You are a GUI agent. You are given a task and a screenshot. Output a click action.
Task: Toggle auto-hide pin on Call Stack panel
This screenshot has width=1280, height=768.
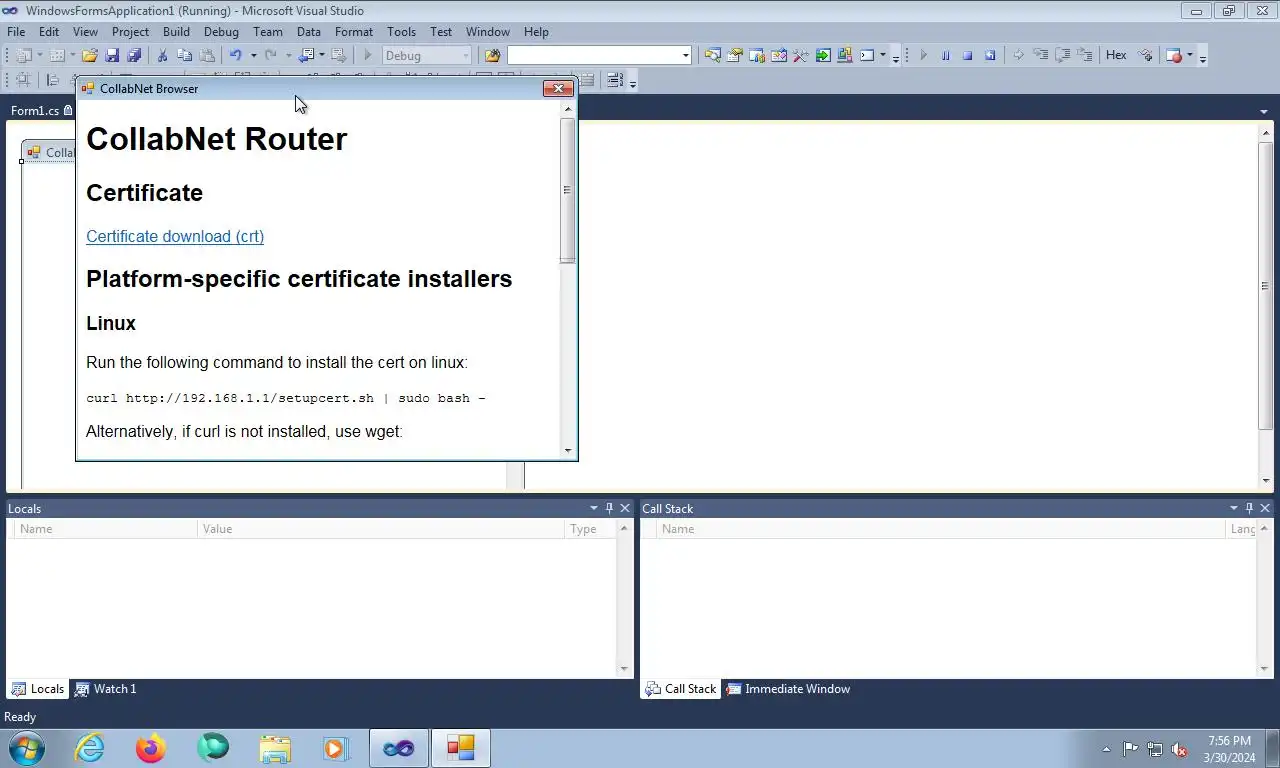(x=1249, y=508)
